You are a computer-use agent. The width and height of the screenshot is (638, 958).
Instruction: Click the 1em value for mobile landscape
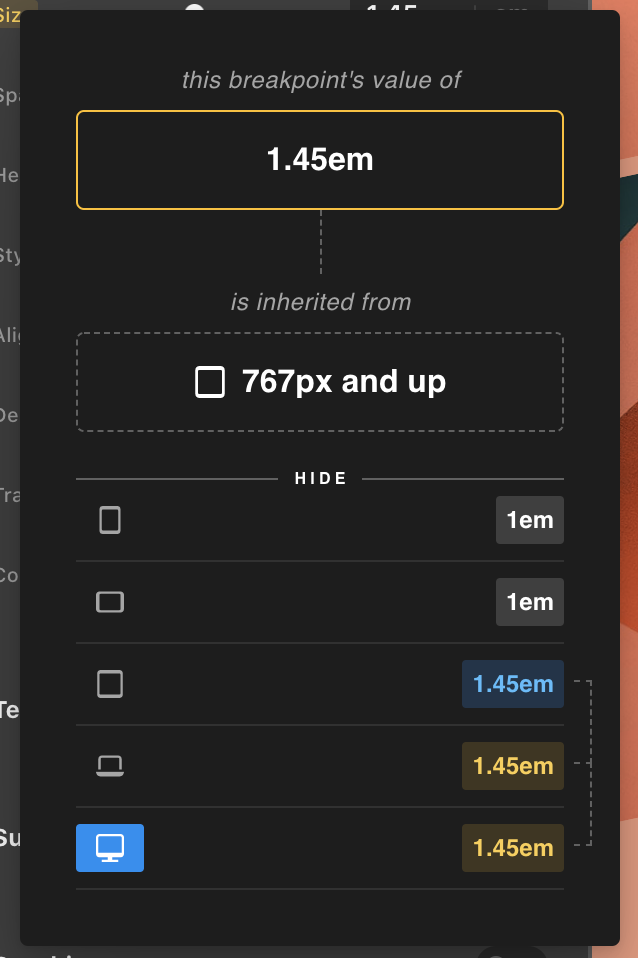pyautogui.click(x=529, y=602)
